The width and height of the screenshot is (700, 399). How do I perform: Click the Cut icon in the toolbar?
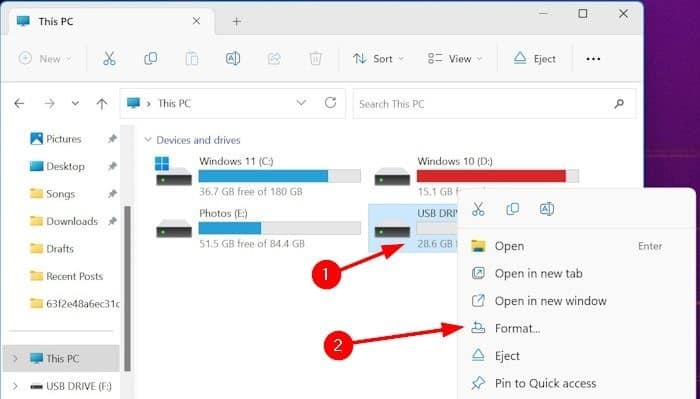coord(109,58)
